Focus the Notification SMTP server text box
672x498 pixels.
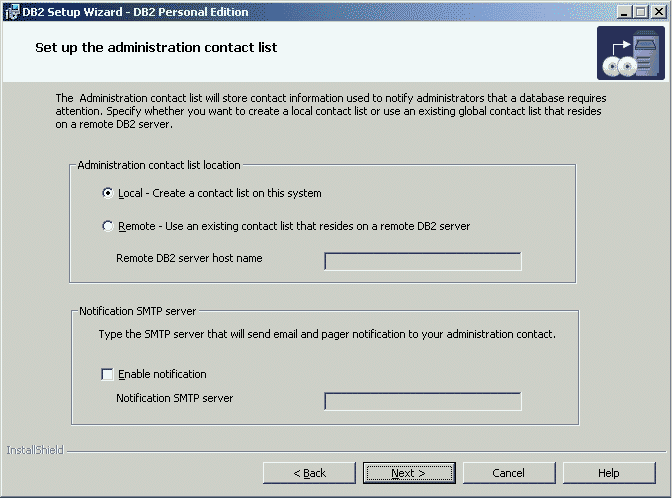click(x=422, y=401)
